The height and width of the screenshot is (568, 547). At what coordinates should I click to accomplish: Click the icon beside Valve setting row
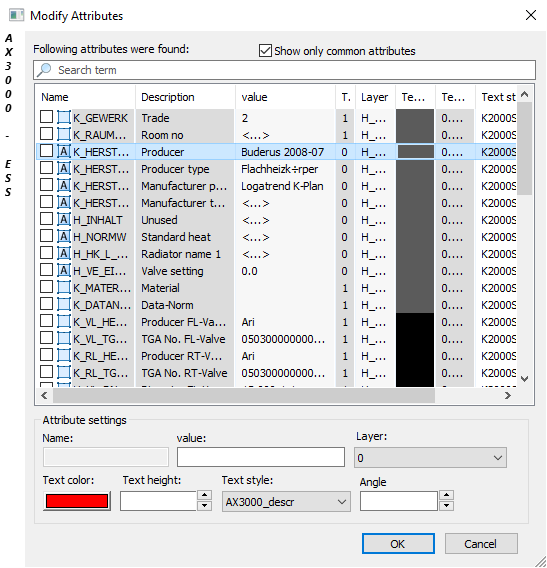tap(64, 271)
